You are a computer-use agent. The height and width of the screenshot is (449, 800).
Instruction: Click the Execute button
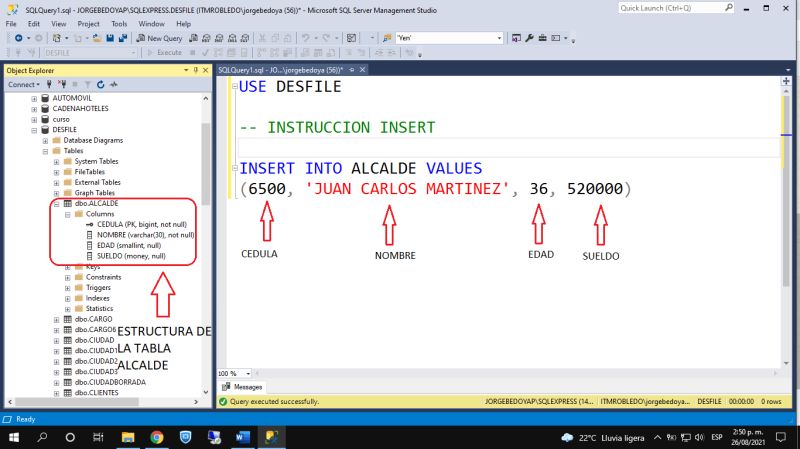click(x=164, y=53)
